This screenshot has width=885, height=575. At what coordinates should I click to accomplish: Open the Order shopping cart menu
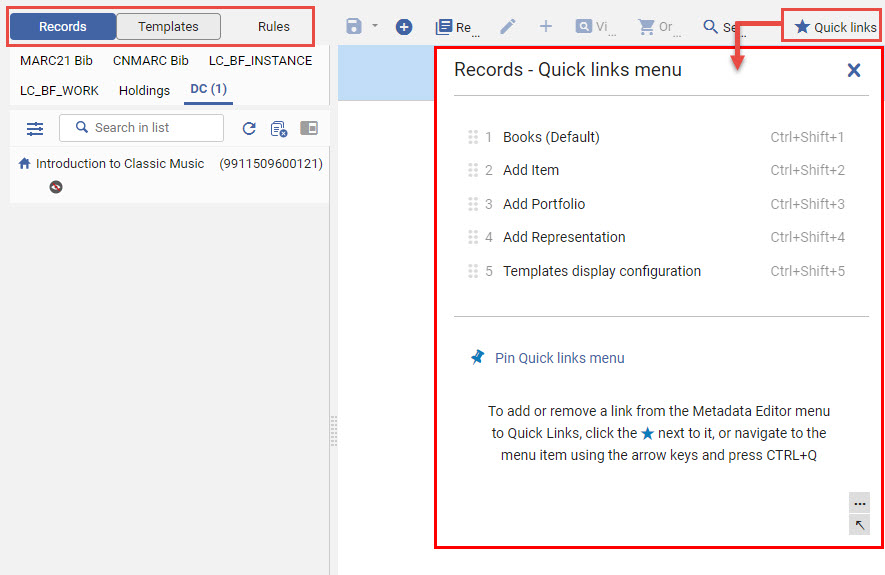click(x=659, y=27)
